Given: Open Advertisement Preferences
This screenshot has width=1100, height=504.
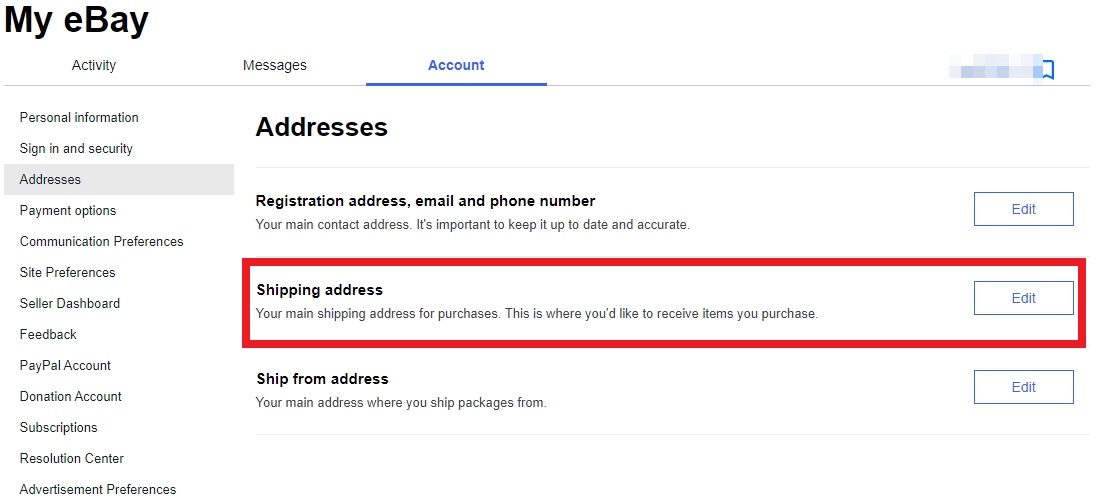Looking at the screenshot, I should coord(98,489).
